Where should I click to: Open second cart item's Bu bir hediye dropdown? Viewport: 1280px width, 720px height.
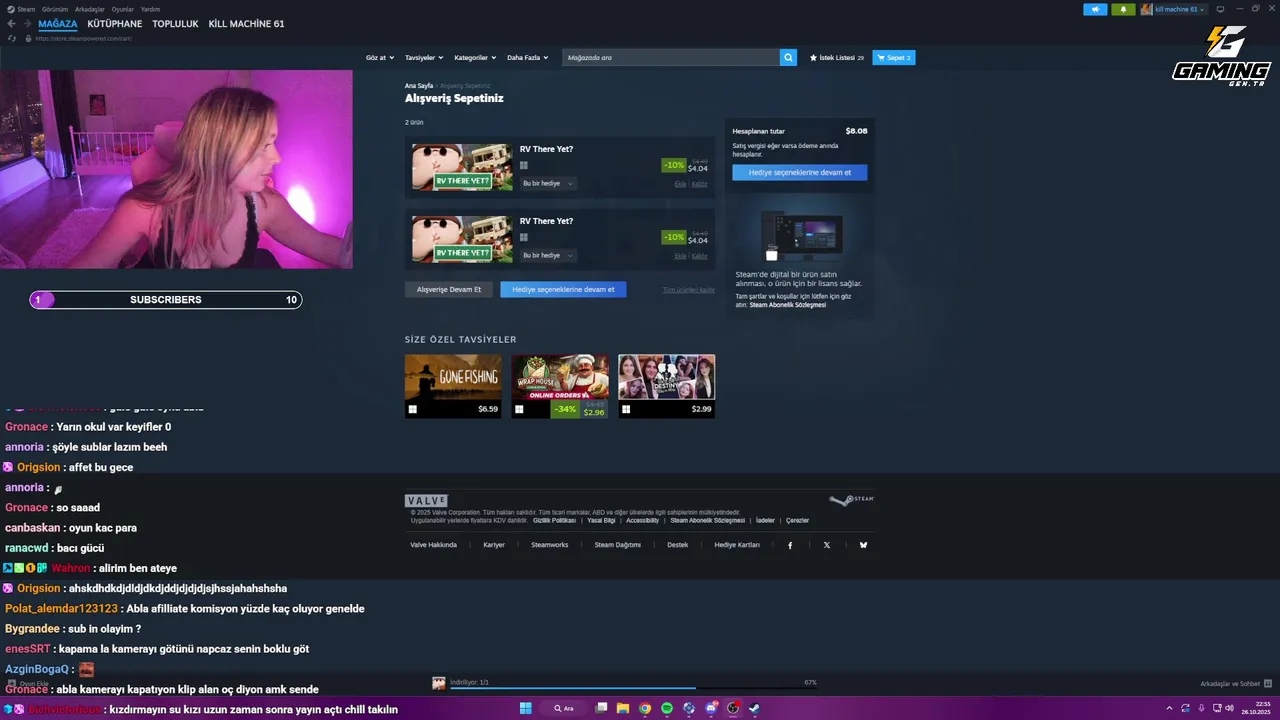click(x=548, y=256)
